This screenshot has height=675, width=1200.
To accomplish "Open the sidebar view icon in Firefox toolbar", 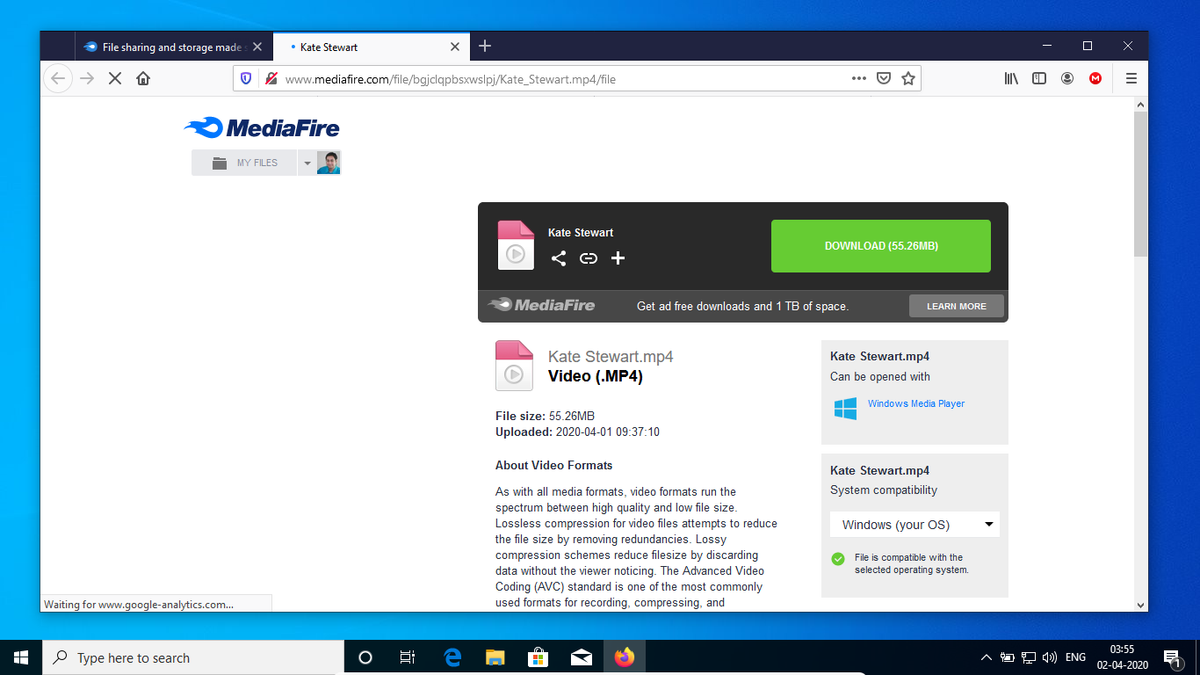I will [1038, 77].
